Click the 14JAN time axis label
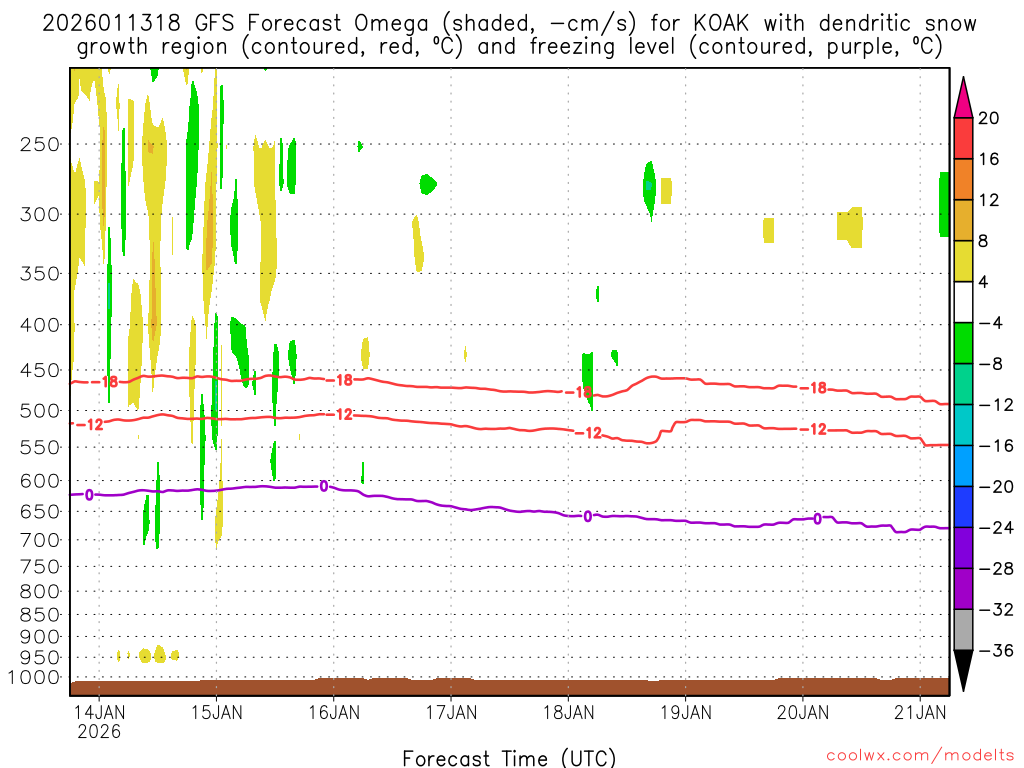This screenshot has height=768, width=1024. pyautogui.click(x=99, y=712)
